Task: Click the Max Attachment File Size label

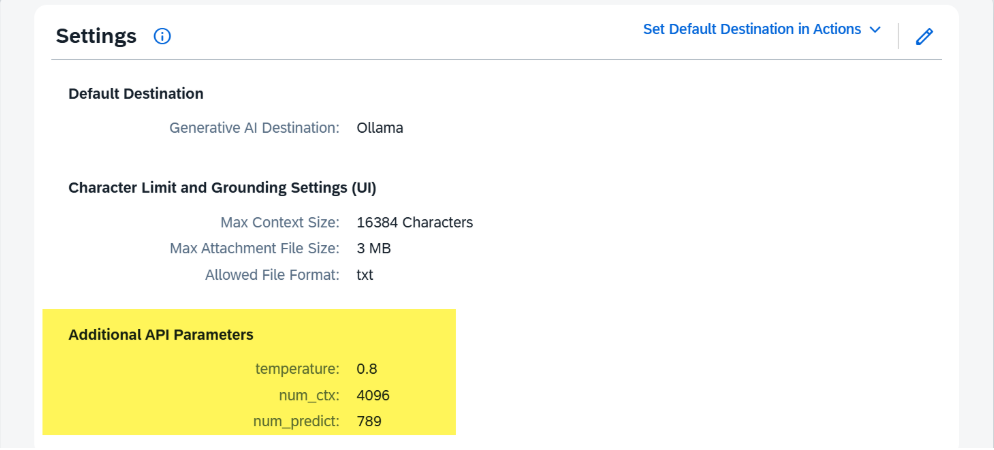Action: (x=255, y=248)
